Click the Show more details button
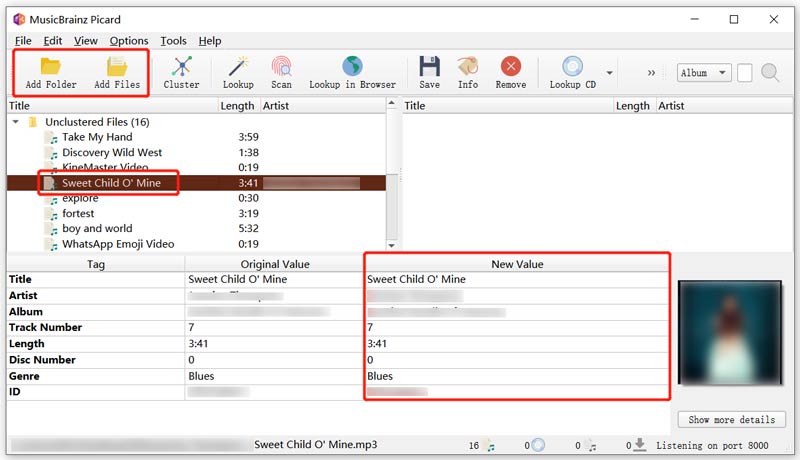Viewport: 800px width, 460px height. (732, 420)
